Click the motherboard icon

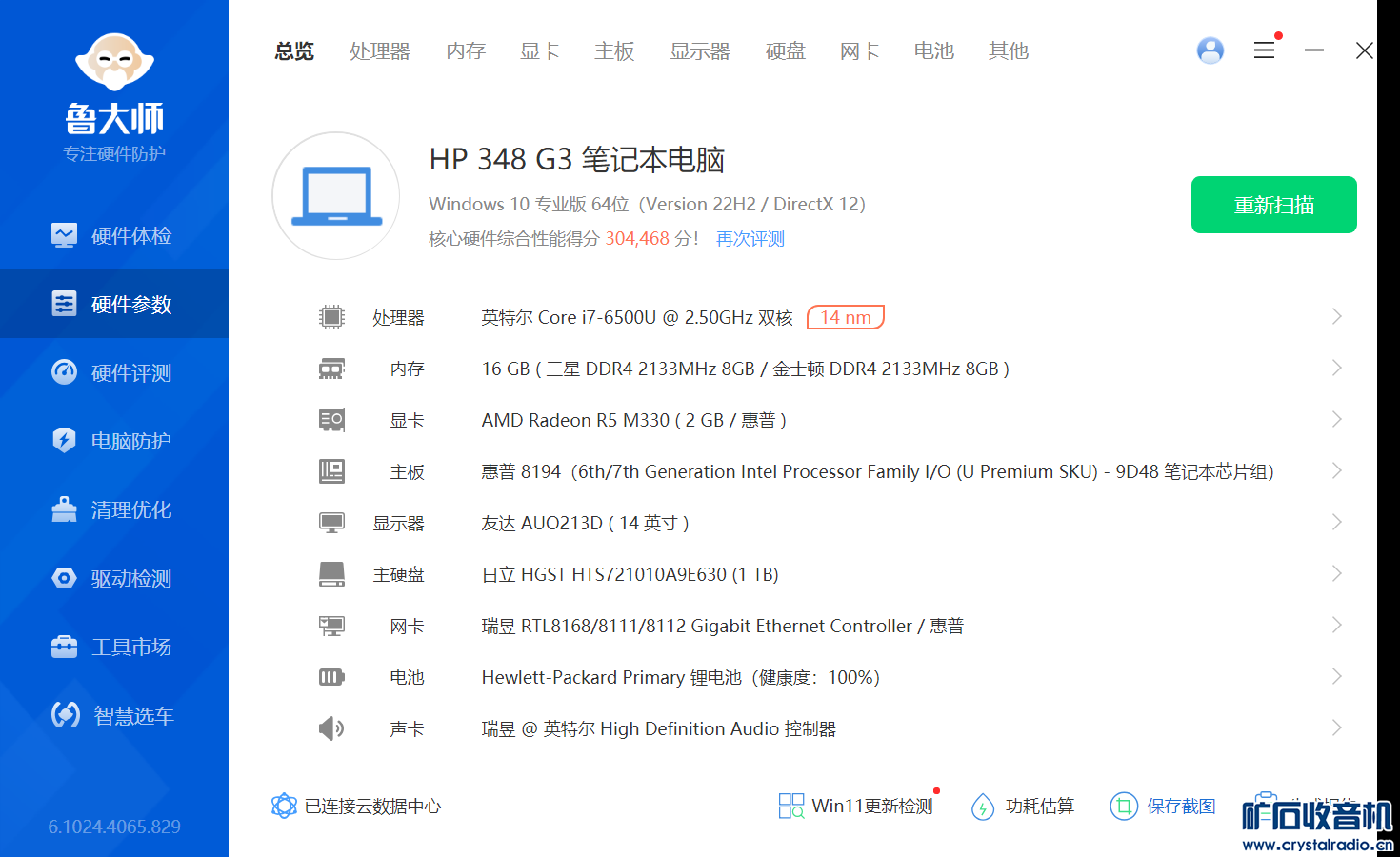tap(331, 471)
